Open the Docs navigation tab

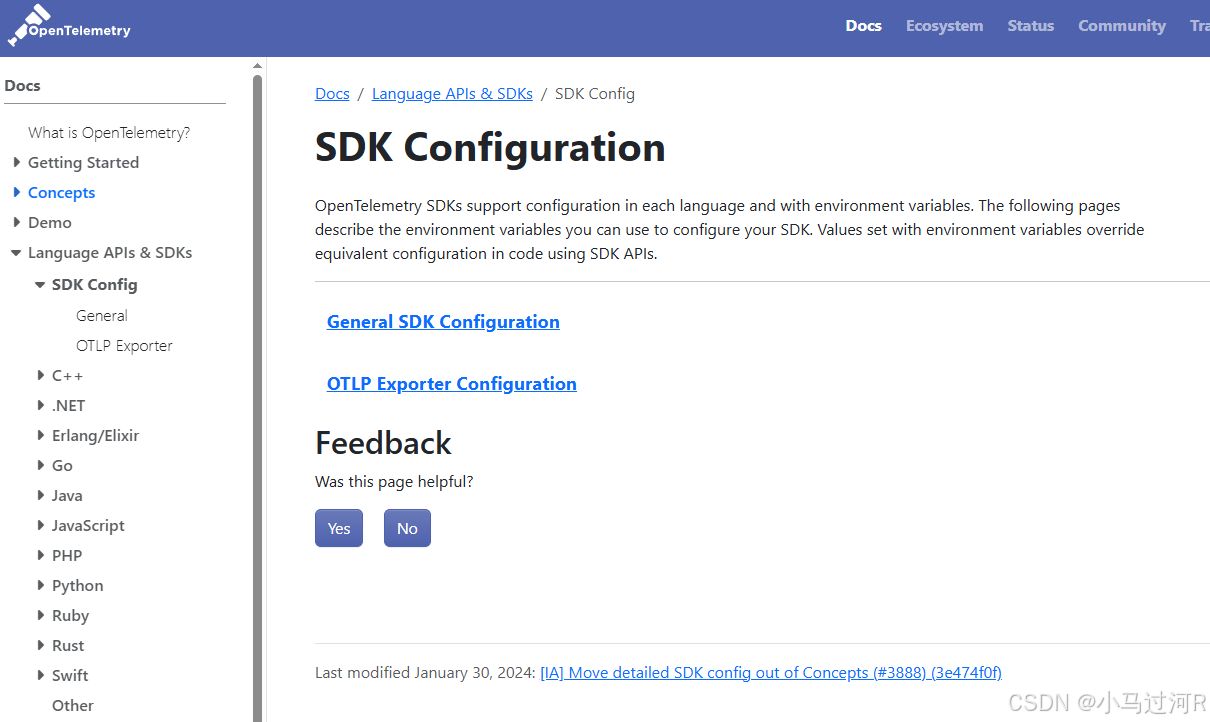863,26
